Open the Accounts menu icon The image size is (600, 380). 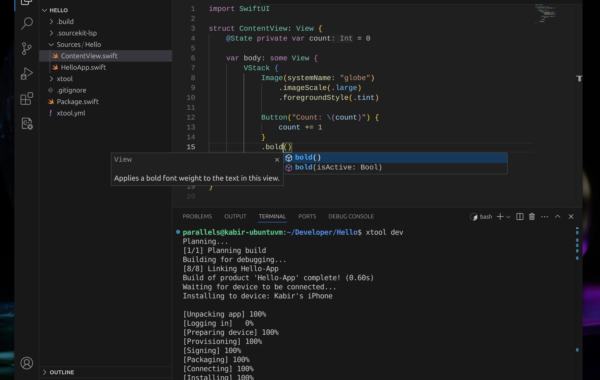point(27,363)
